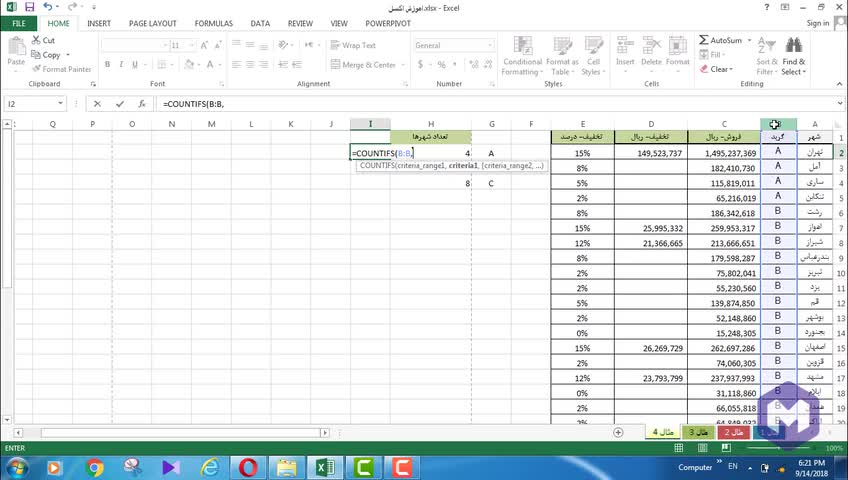The image size is (848, 480).
Task: Expand the AutoSum dropdown arrow
Action: point(750,40)
